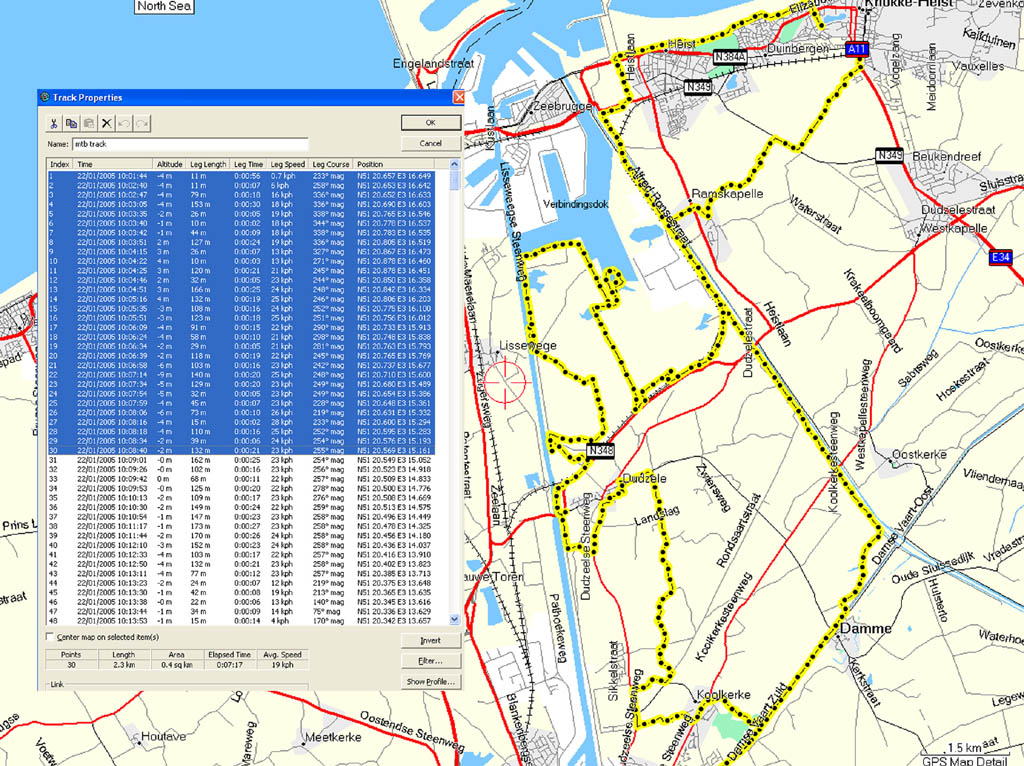
Task: Sort list by Position column header
Action: click(401, 165)
